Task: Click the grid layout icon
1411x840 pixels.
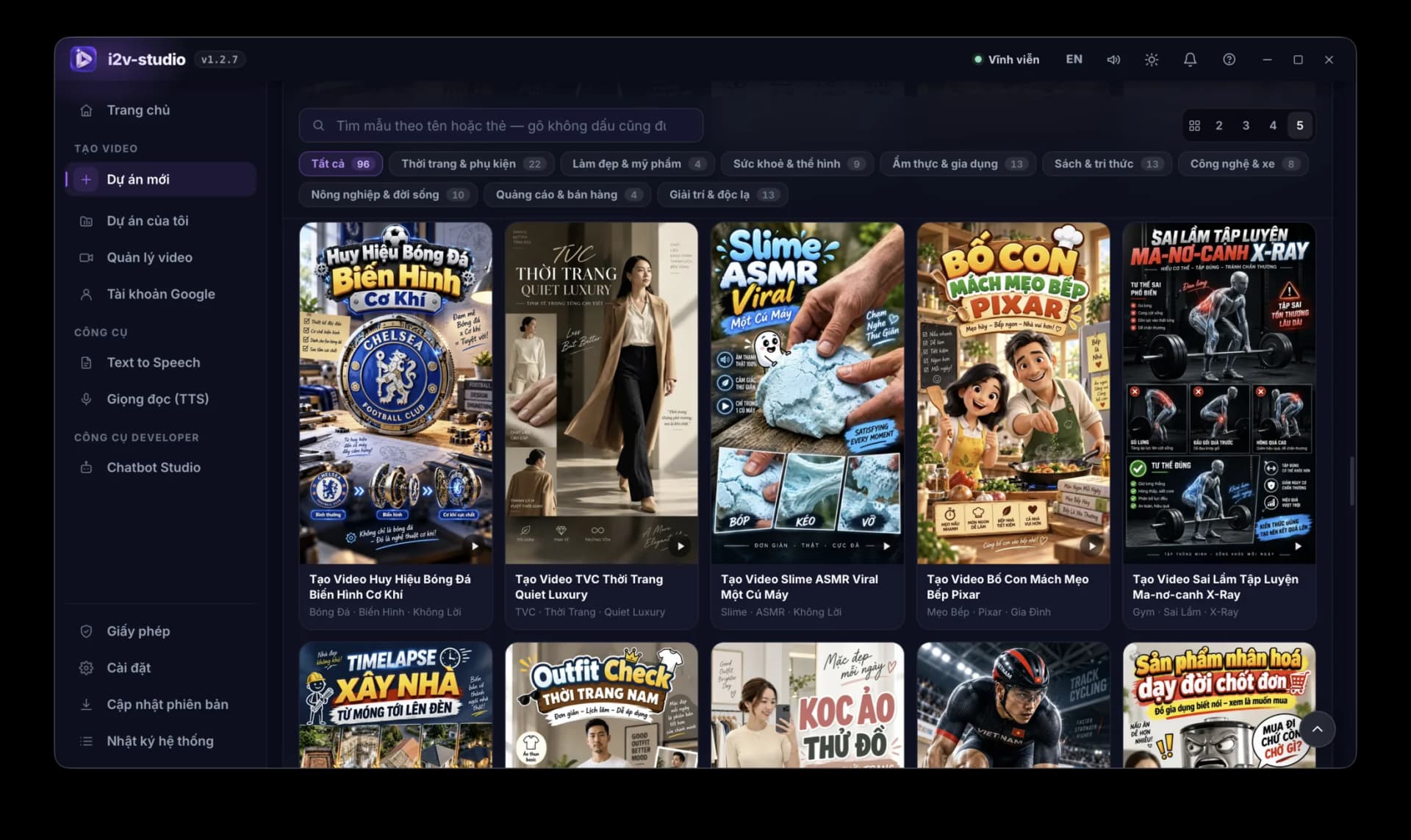Action: pos(1194,126)
